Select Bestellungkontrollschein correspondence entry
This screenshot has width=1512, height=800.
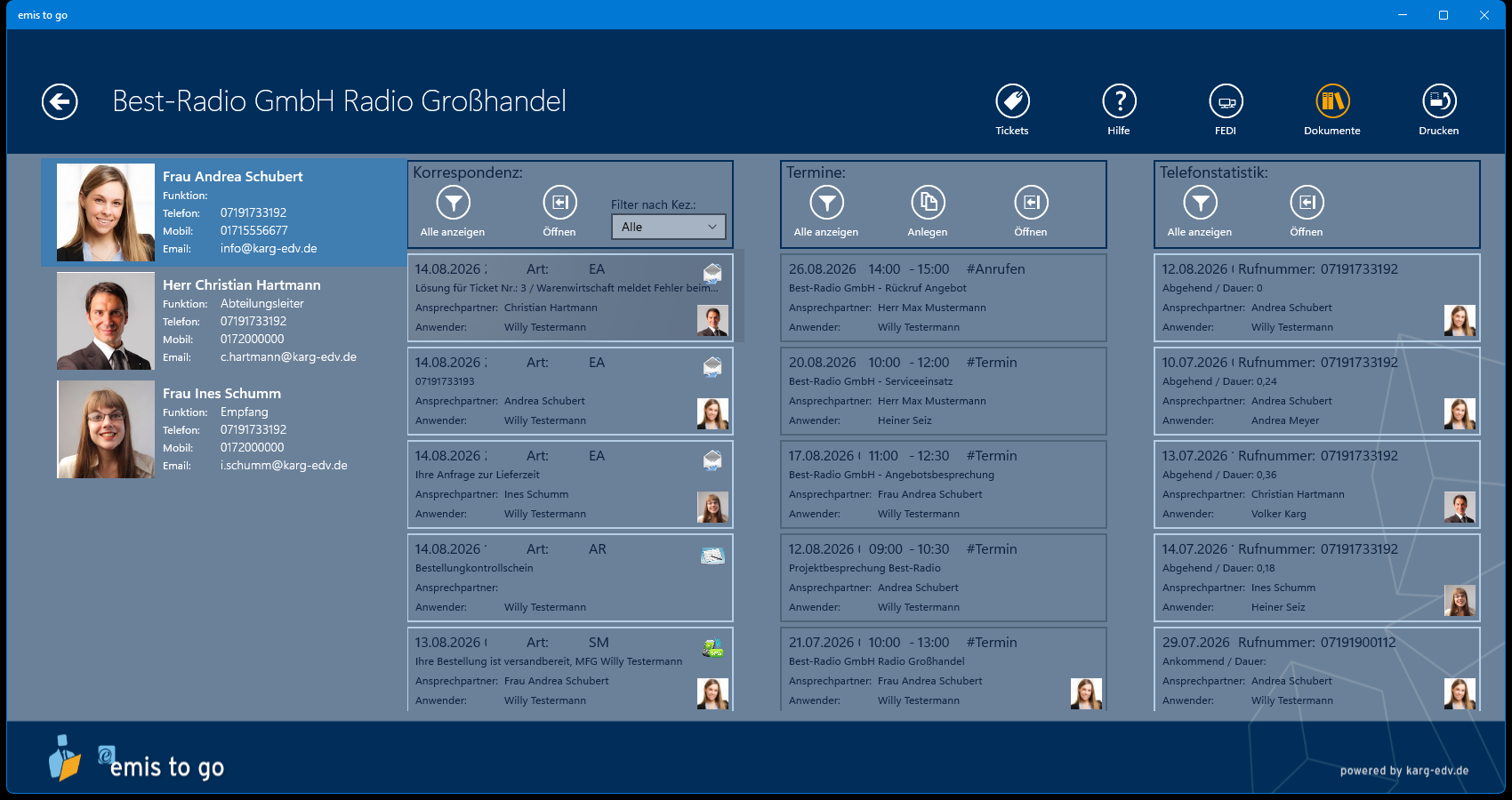coord(570,578)
